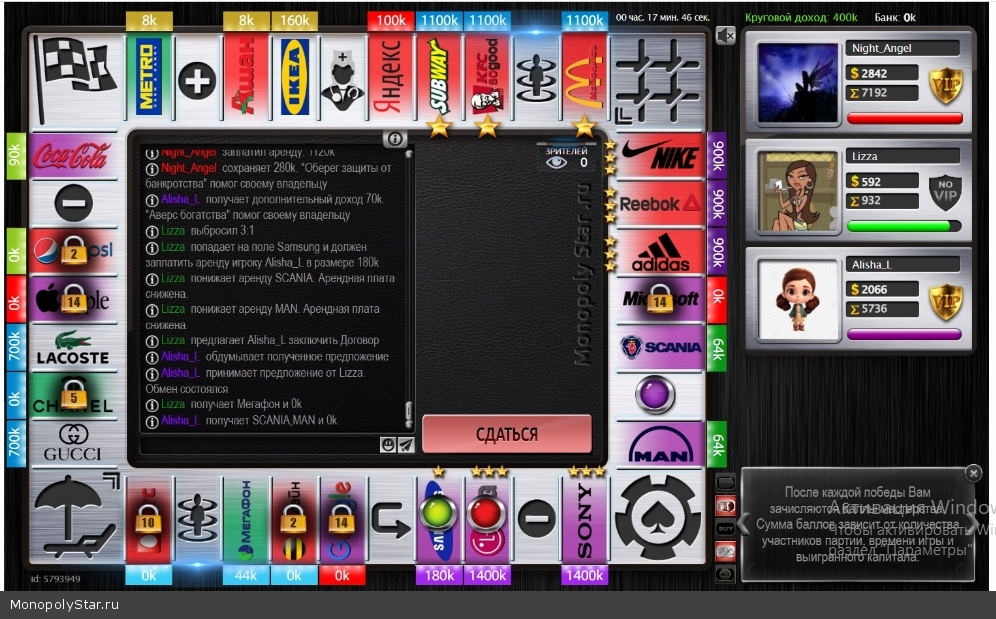
Task: Open Lizza's avatar picture
Action: click(798, 191)
